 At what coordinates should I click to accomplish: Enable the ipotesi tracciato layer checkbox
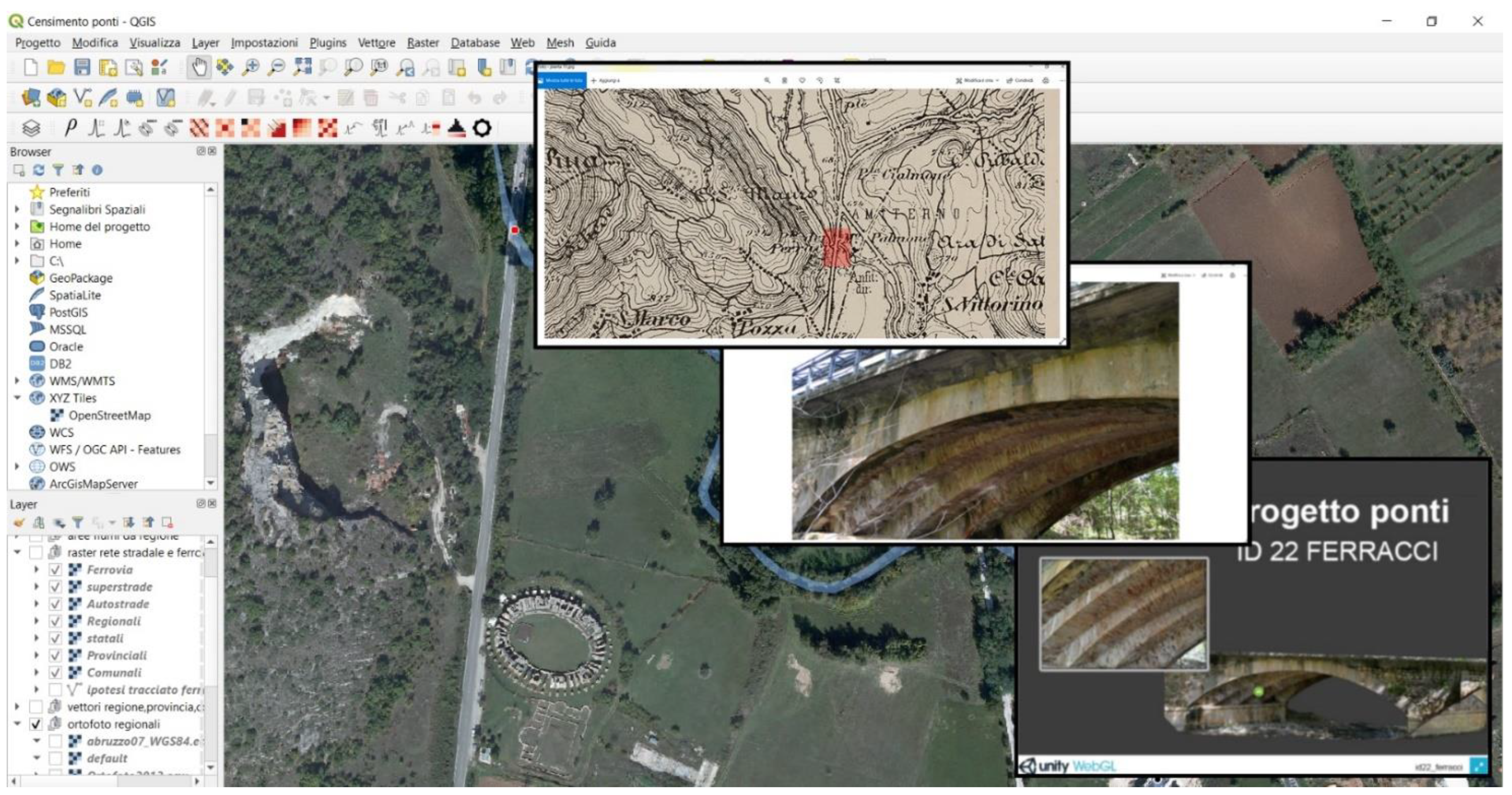(55, 690)
